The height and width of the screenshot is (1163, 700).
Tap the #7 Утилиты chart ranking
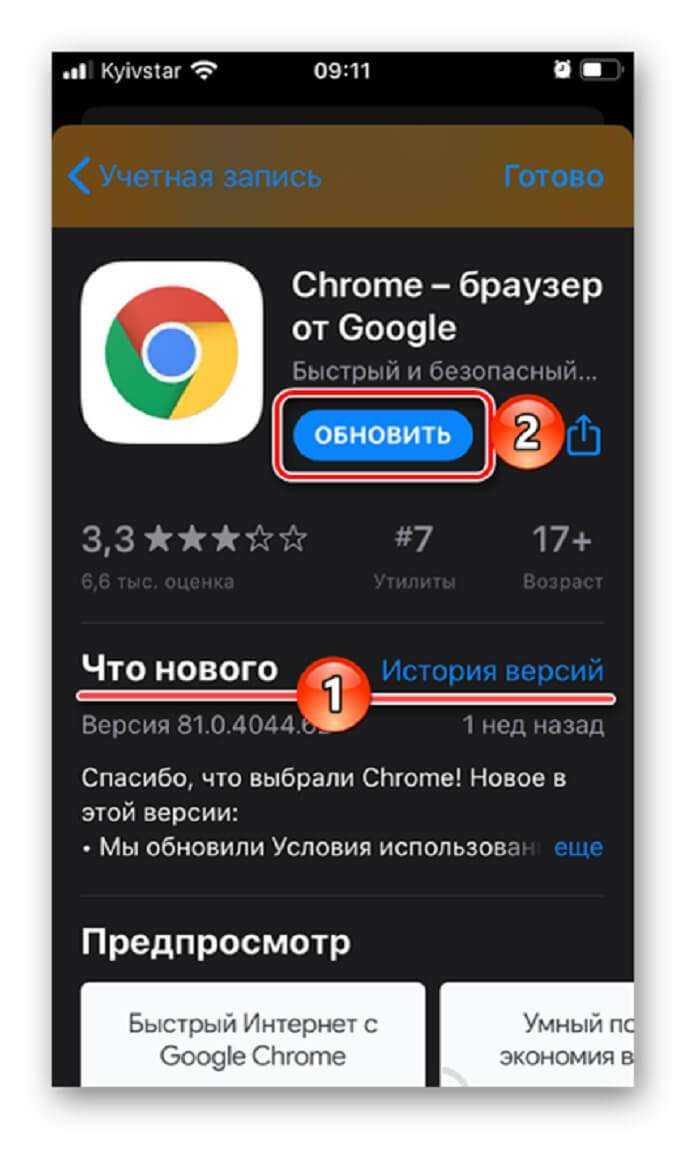coord(414,556)
